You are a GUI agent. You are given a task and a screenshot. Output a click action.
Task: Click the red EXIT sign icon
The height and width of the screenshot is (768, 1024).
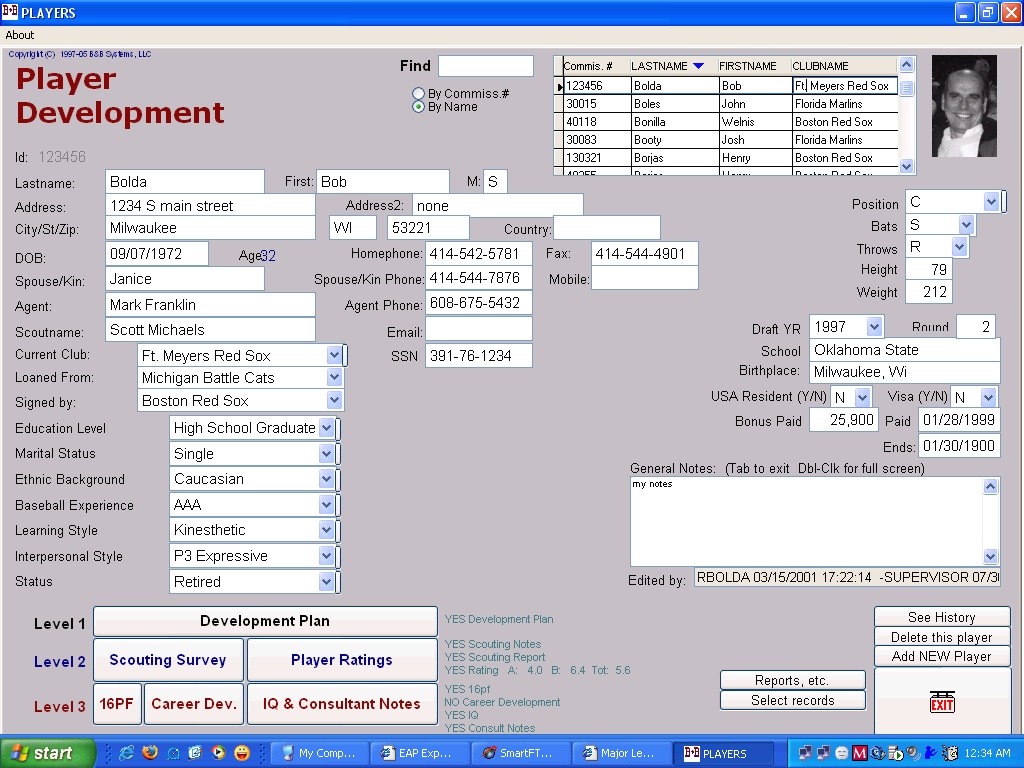tap(942, 703)
